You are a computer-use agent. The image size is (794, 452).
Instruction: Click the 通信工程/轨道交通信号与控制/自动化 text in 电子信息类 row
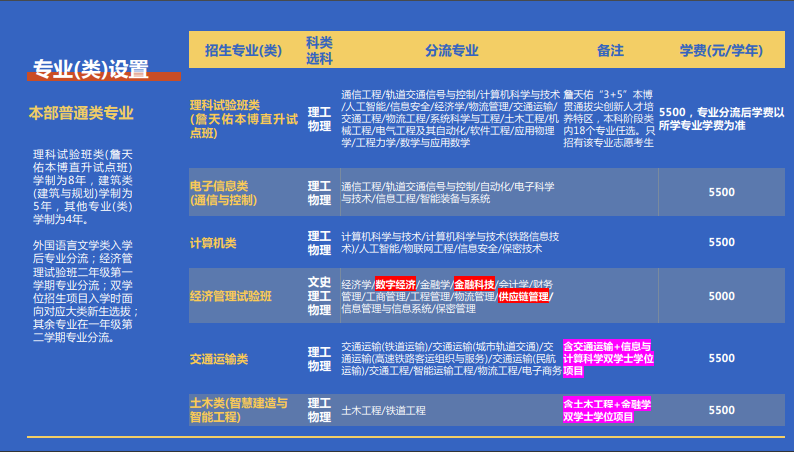tap(448, 192)
